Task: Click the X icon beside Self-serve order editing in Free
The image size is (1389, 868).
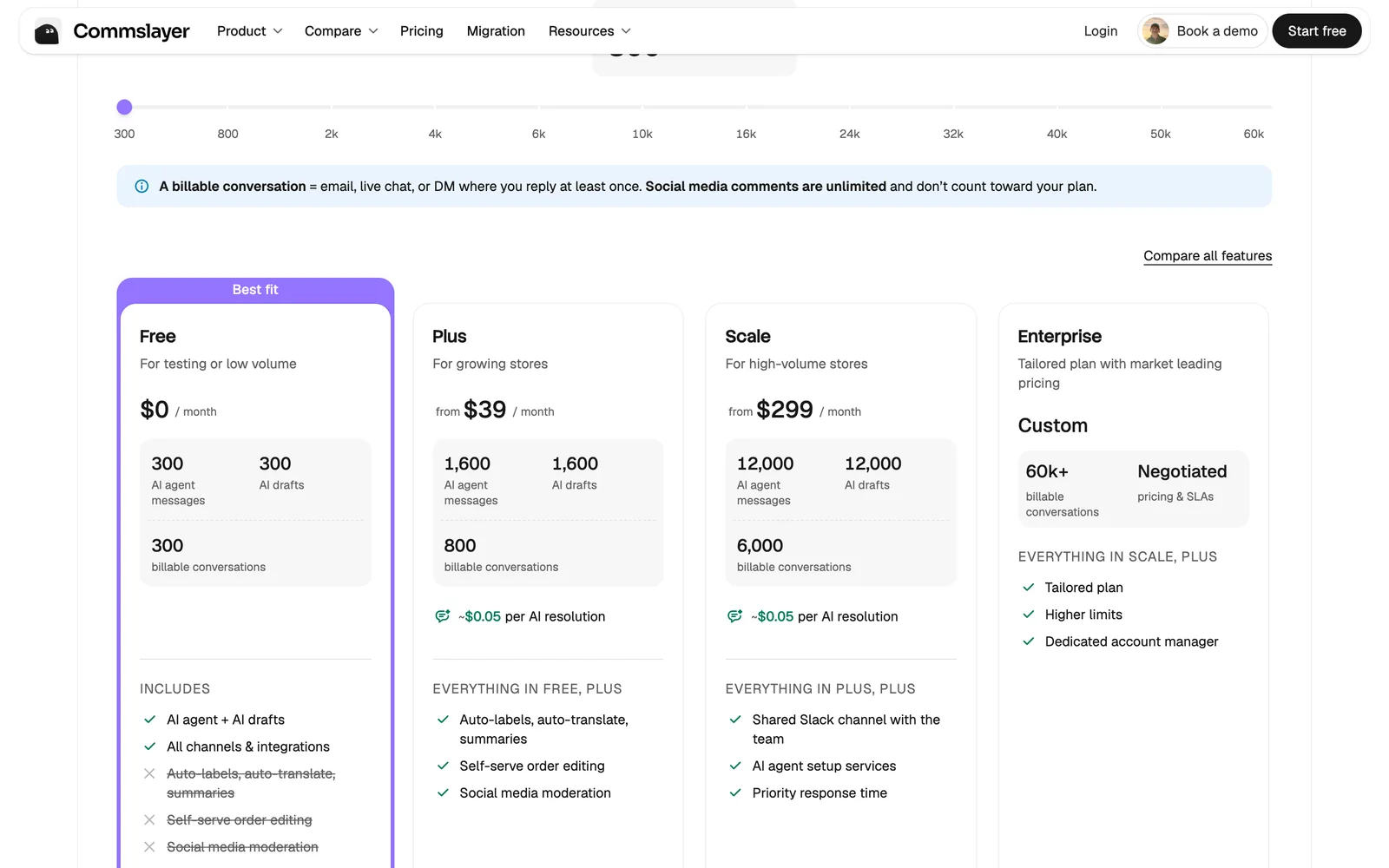Action: [x=149, y=820]
